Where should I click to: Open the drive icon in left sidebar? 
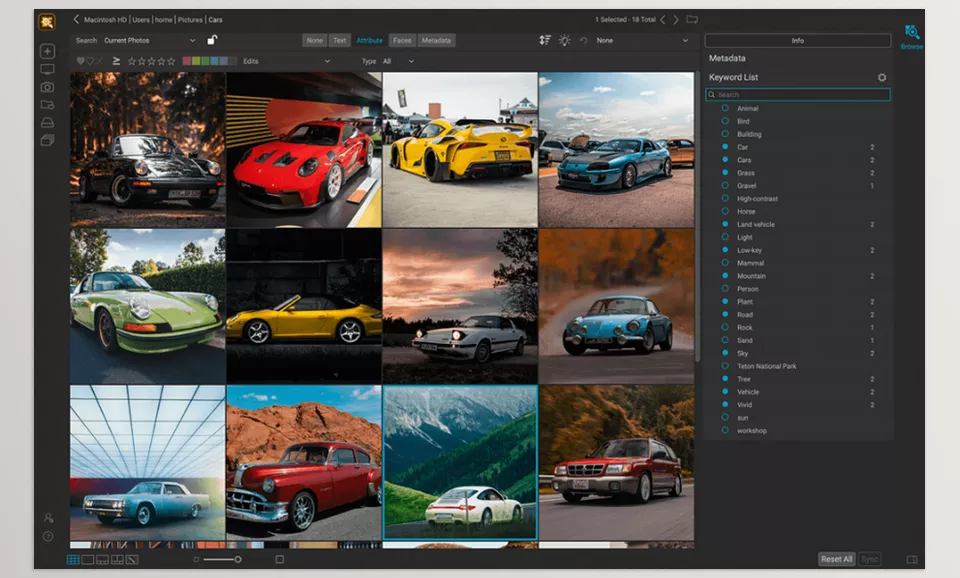47,122
